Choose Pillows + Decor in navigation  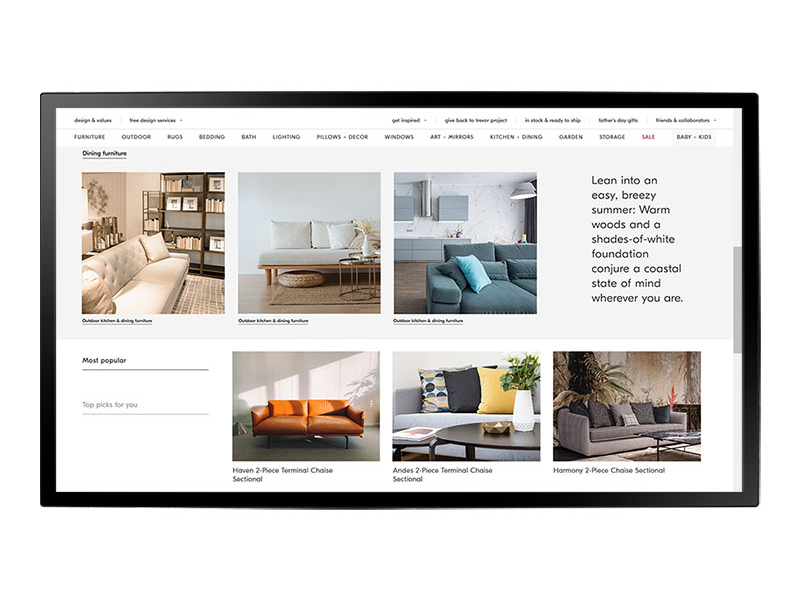342,137
